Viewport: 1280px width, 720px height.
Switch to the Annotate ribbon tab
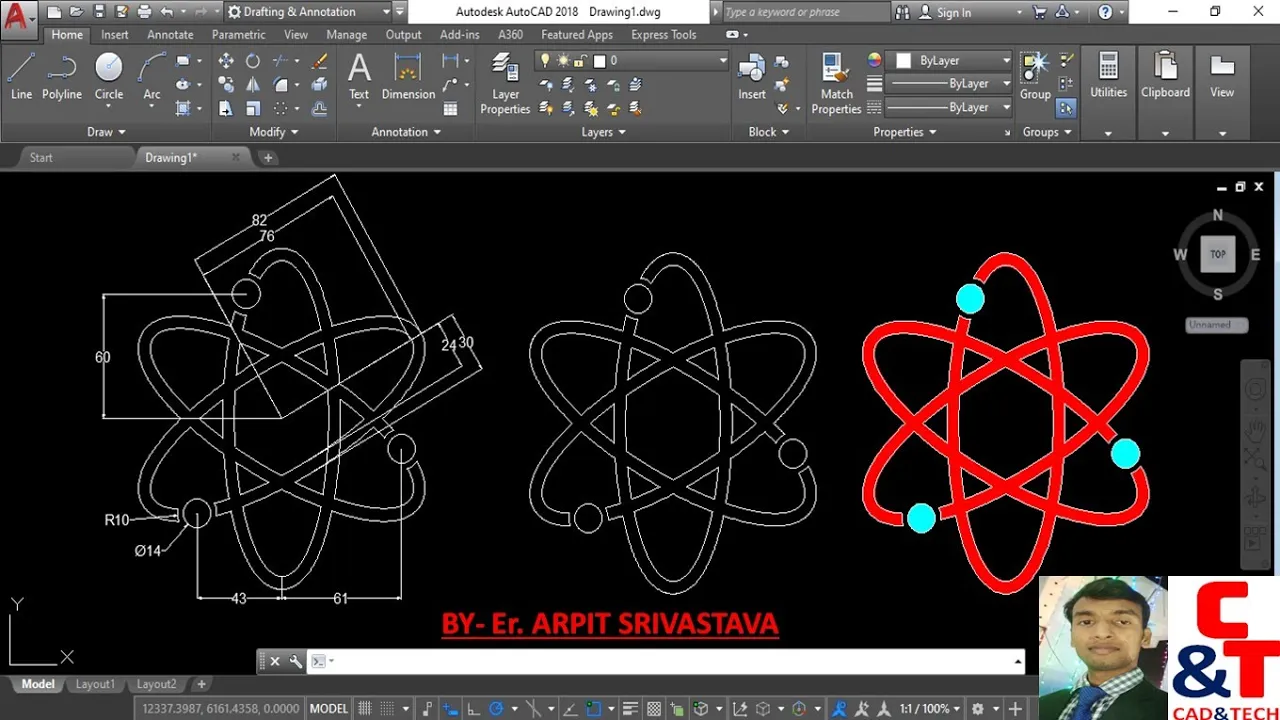[x=170, y=34]
